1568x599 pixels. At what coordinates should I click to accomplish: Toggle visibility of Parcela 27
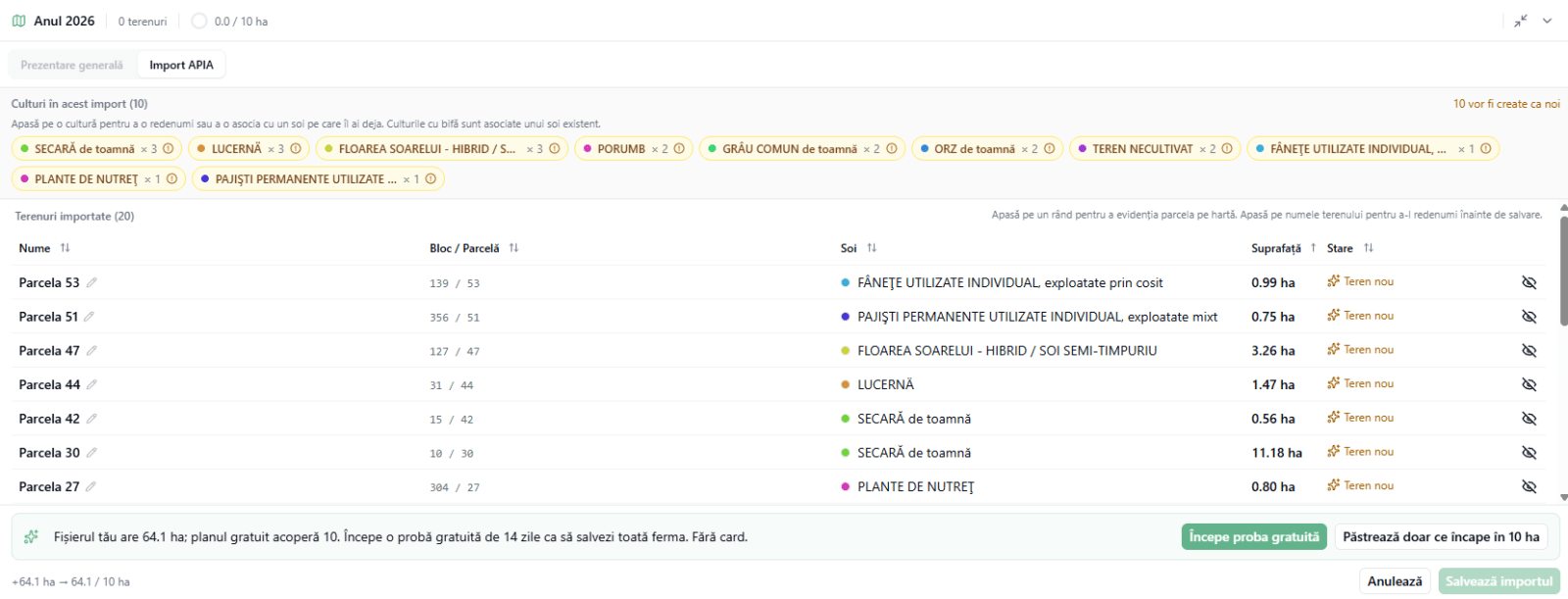coord(1529,486)
